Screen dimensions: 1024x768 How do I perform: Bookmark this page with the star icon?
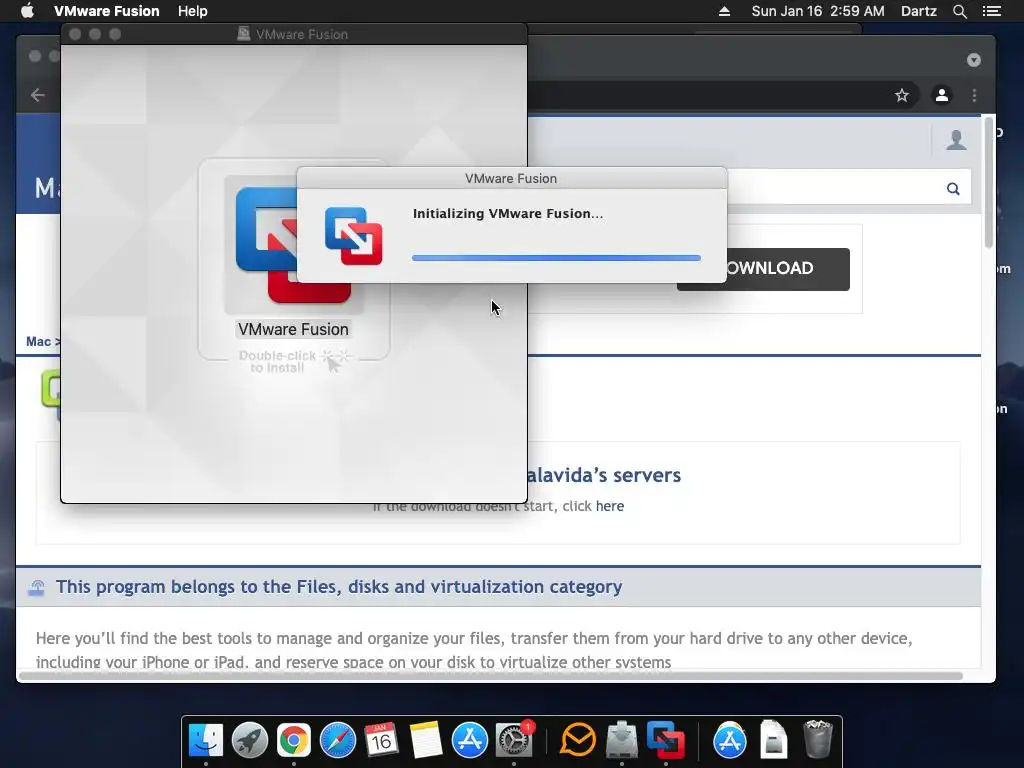(902, 95)
